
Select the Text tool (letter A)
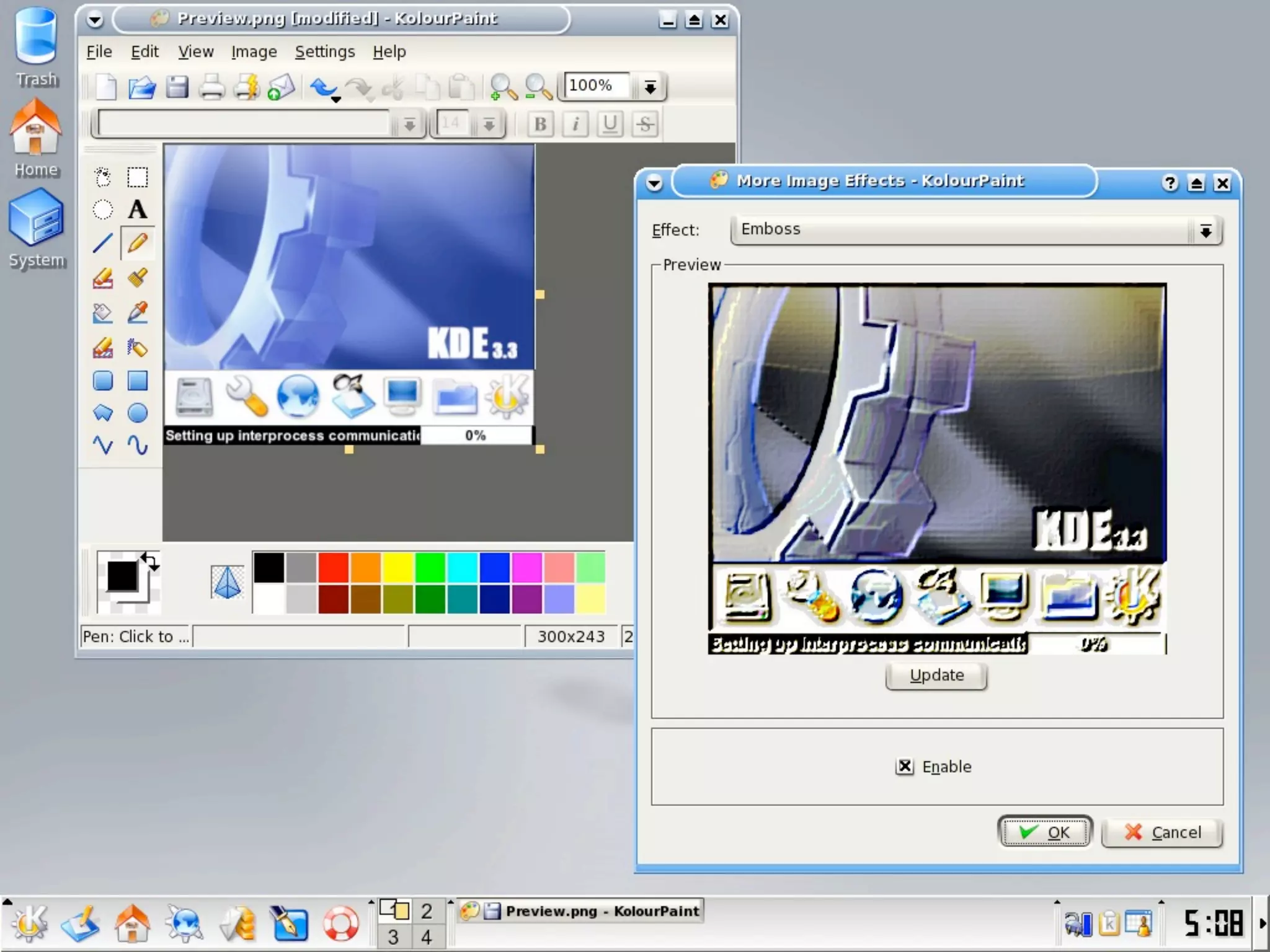coord(138,210)
